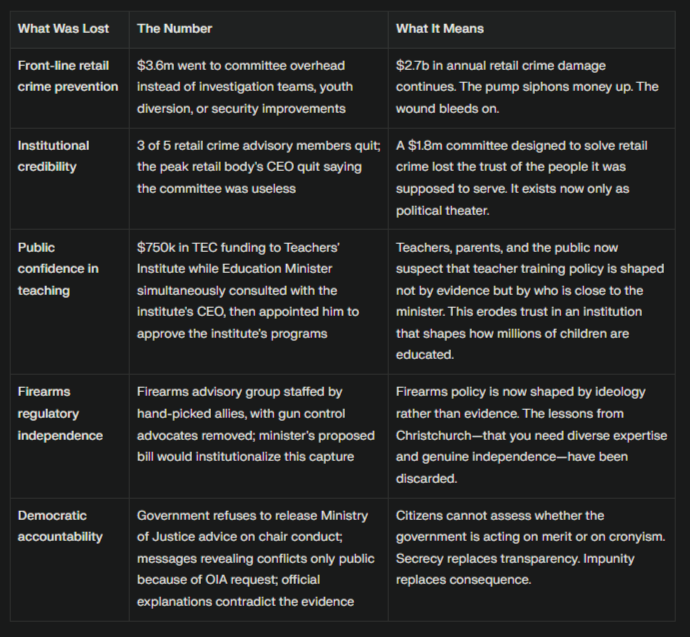Click the cell stating "Secrecy replaces transparency"
Image resolution: width=690 pixels, height=637 pixels.
click(x=529, y=548)
